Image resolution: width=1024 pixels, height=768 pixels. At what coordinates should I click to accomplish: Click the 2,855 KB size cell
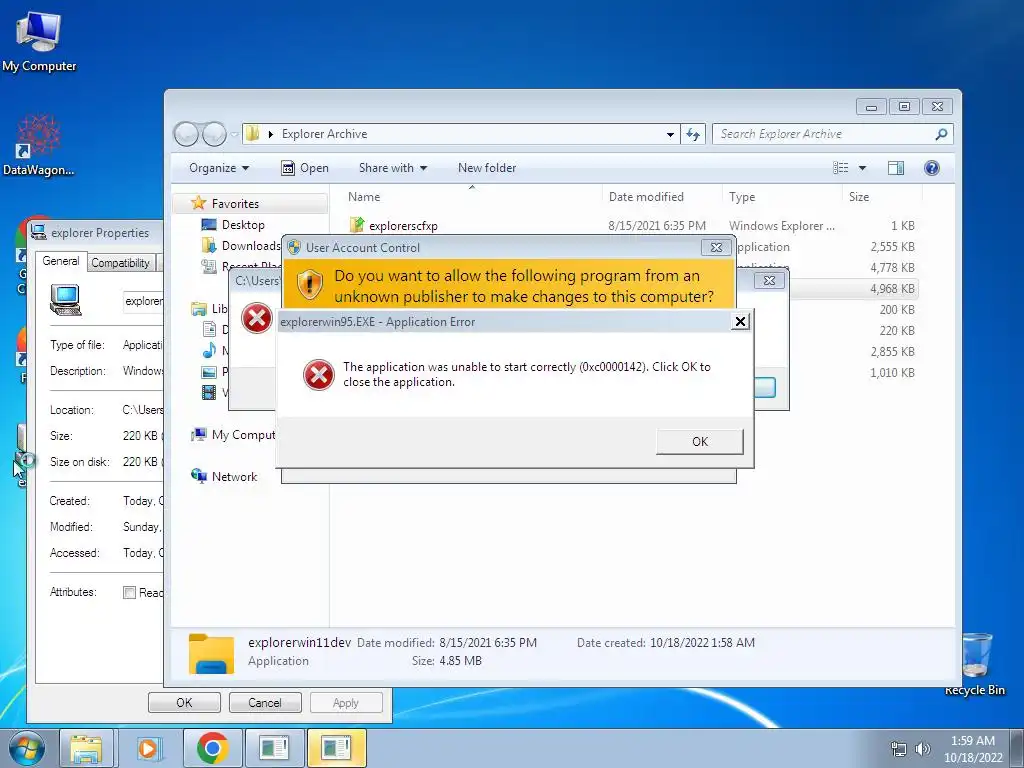pyautogui.click(x=892, y=351)
